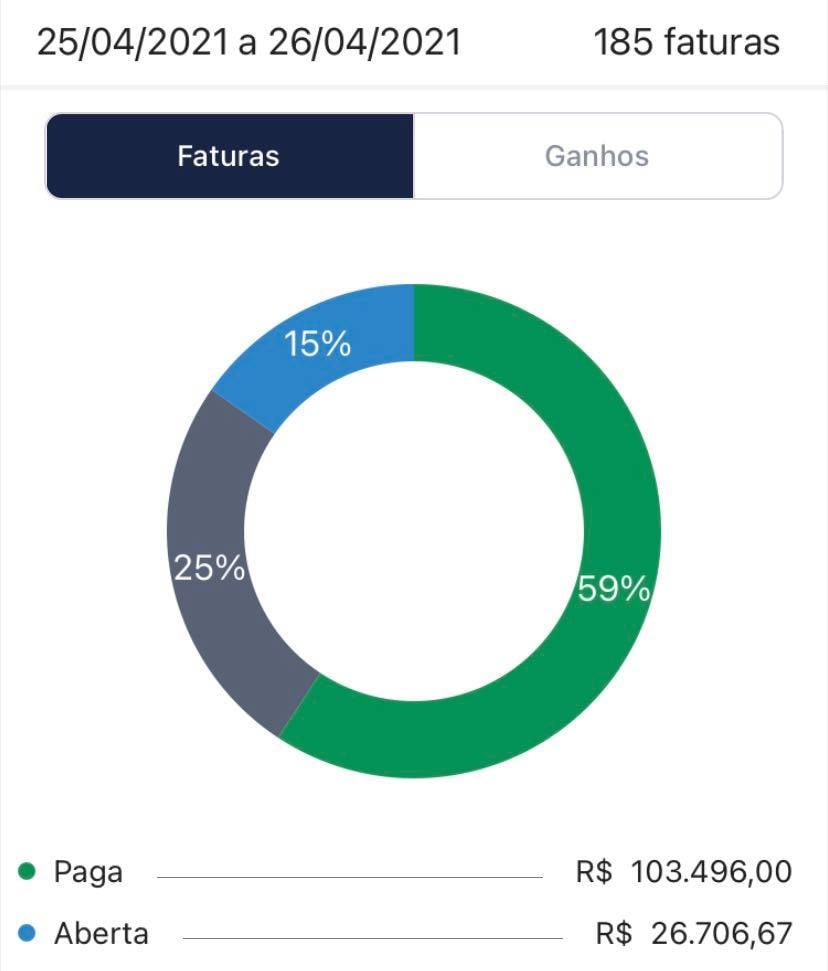828x971 pixels.
Task: Tap the 15% percentage label
Action: (x=318, y=344)
